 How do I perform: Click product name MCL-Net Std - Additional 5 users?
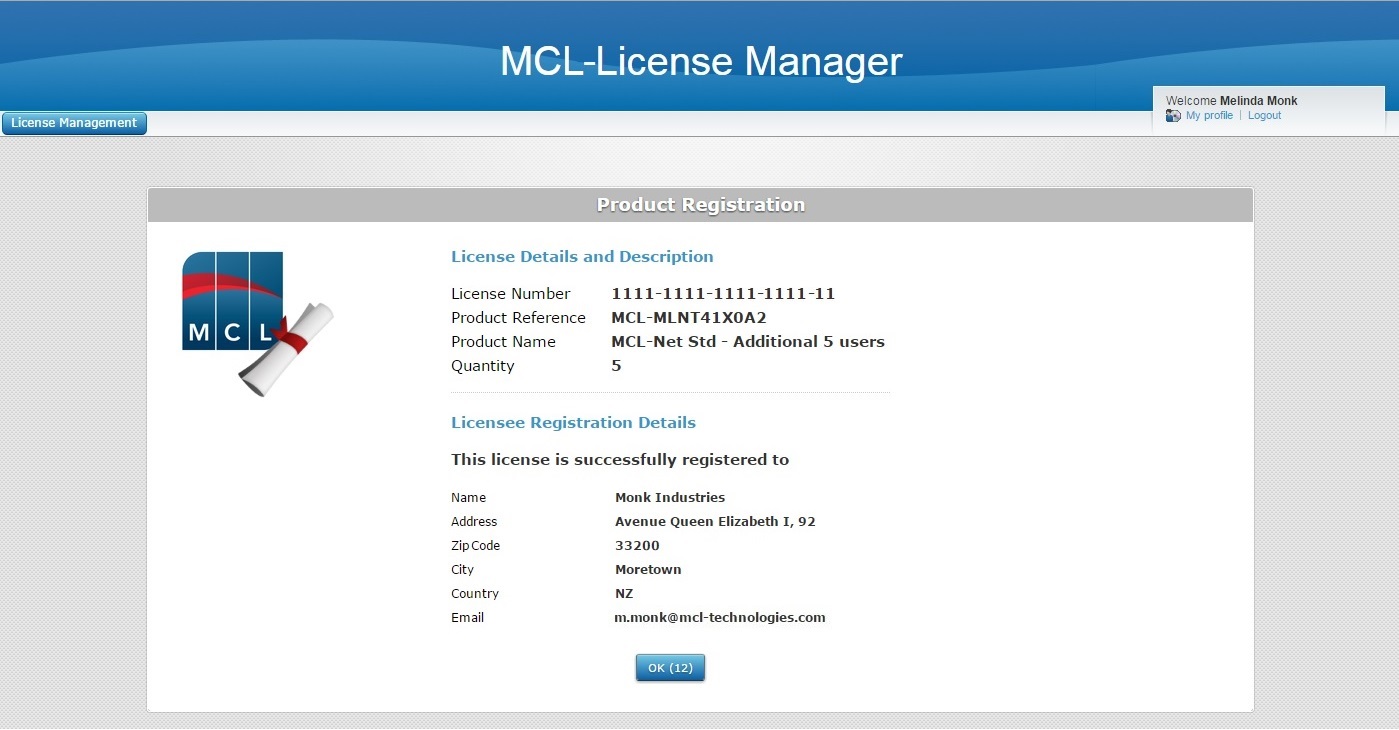748,342
